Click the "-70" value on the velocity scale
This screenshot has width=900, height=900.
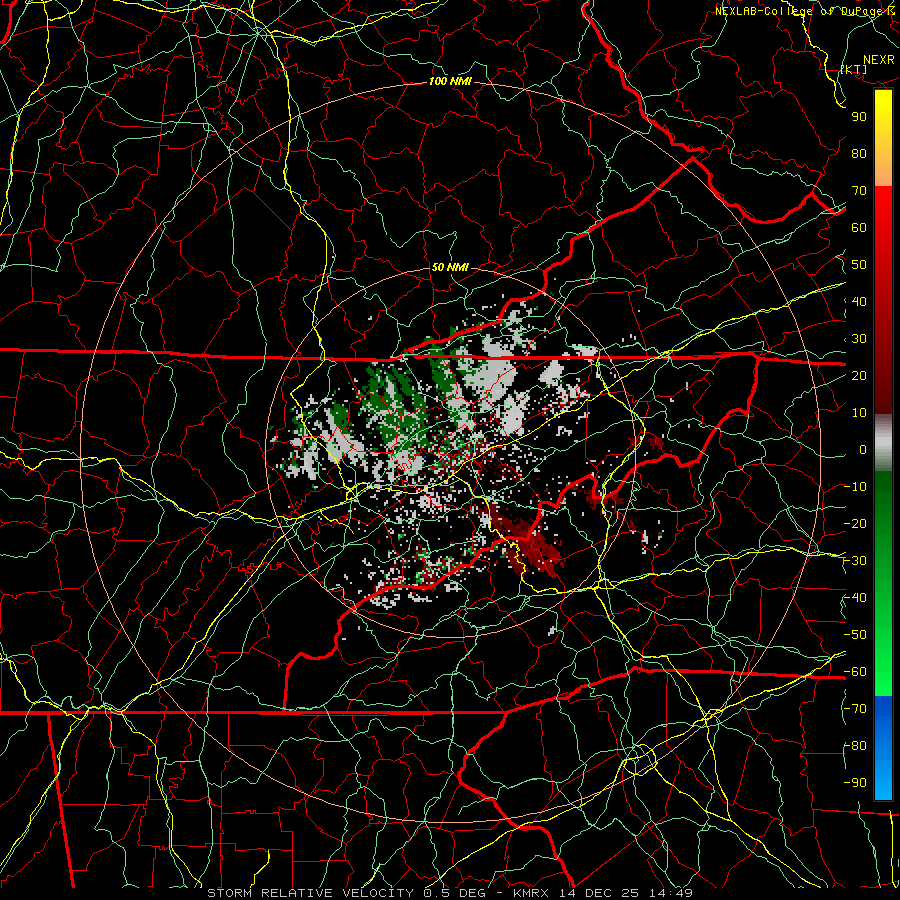(x=855, y=709)
